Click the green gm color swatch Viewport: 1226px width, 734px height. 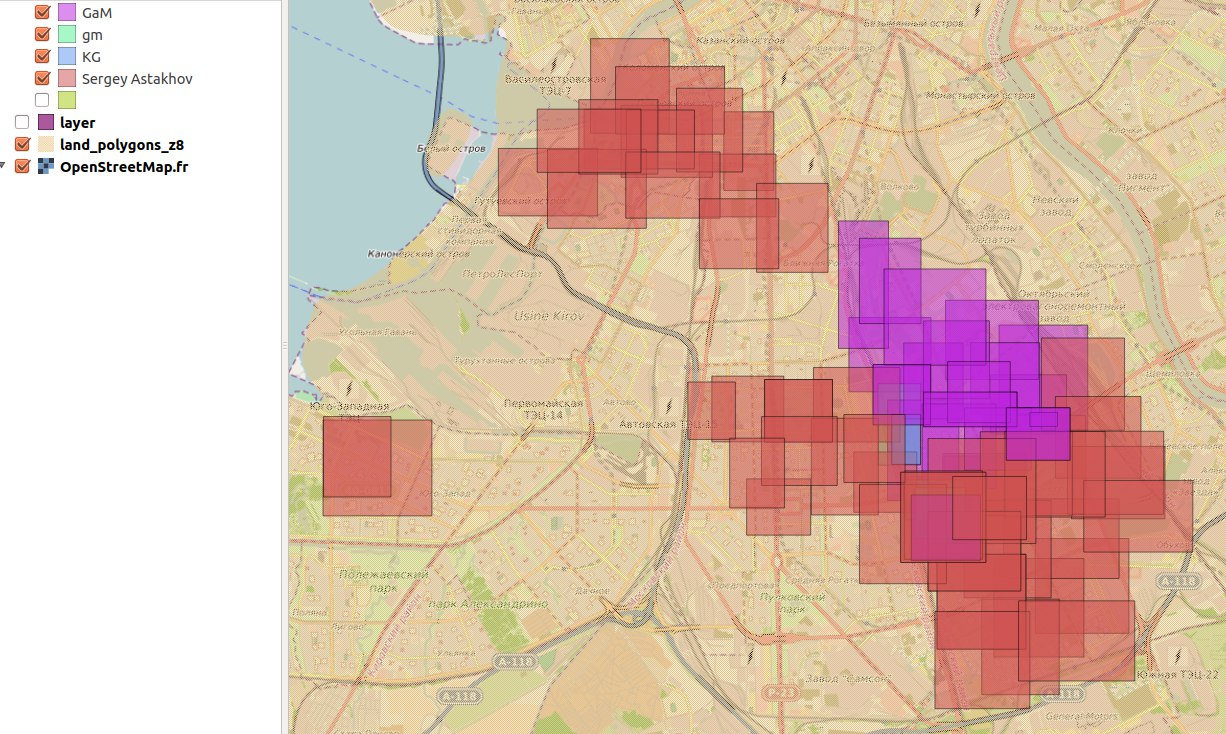[67, 35]
